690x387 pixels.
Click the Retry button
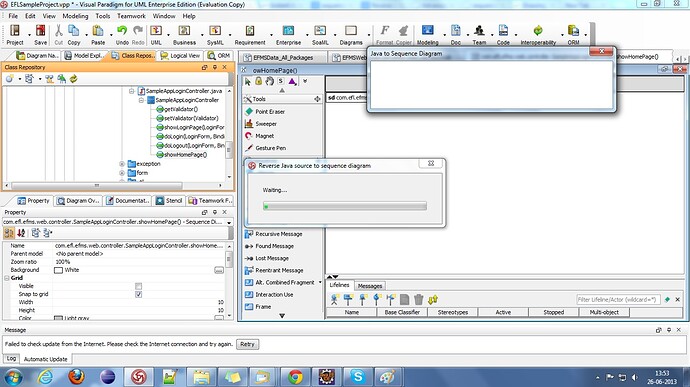[247, 344]
